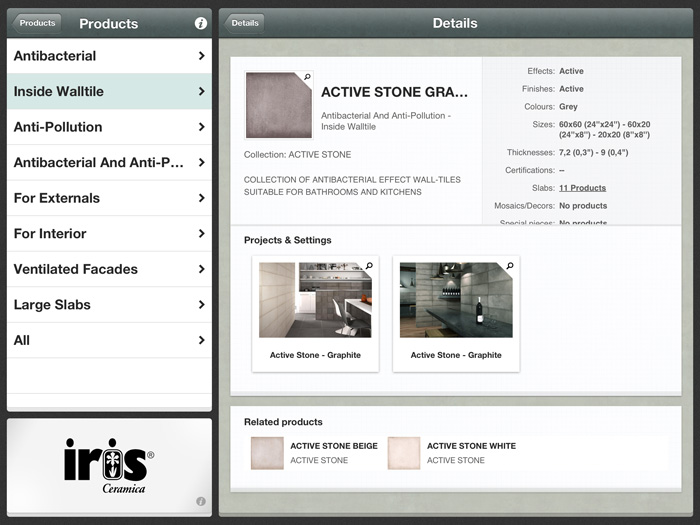Tap the Thicknesses value 7,2 (0,3") - 9 (0,4")

tap(593, 153)
